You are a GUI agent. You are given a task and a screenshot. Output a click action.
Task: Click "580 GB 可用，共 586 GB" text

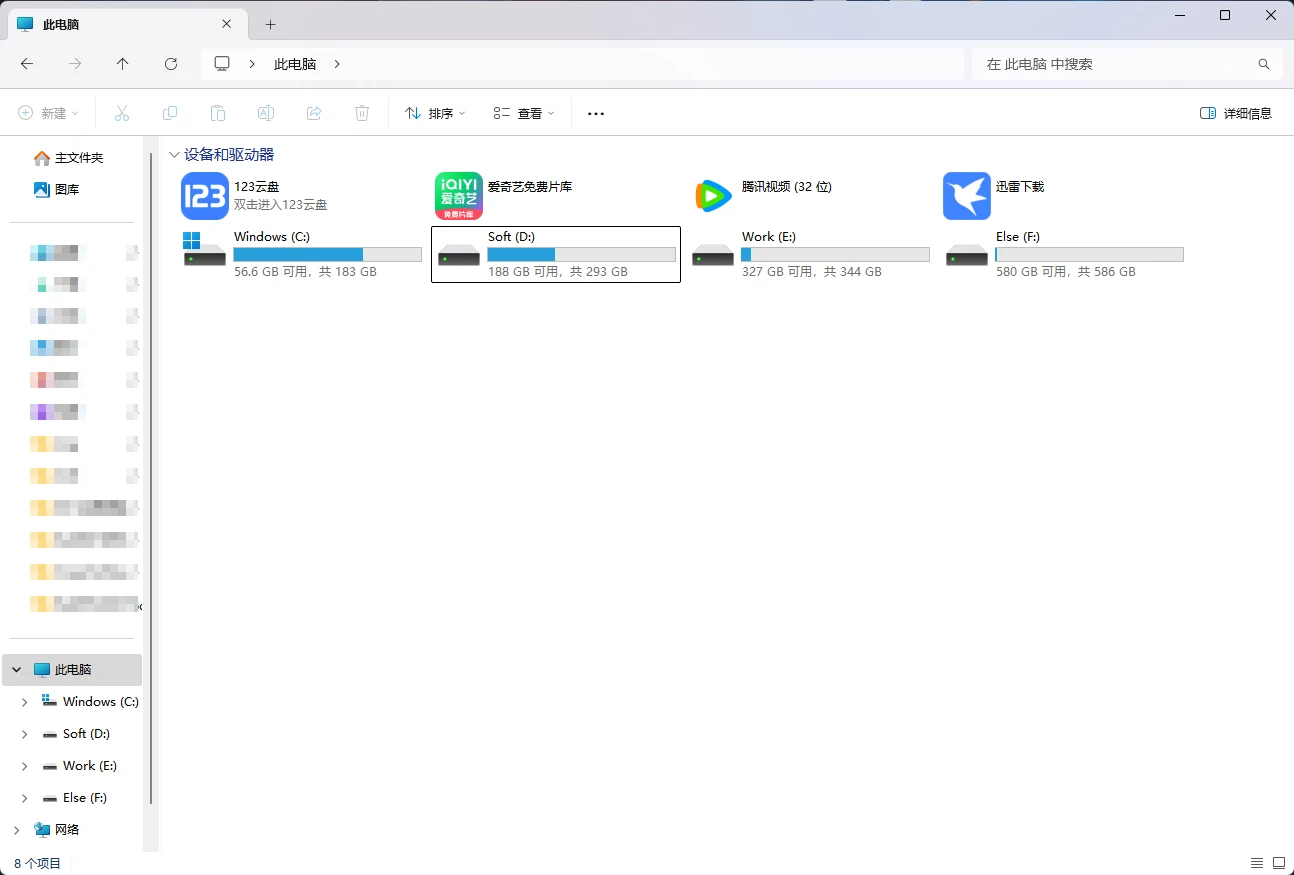click(1066, 272)
